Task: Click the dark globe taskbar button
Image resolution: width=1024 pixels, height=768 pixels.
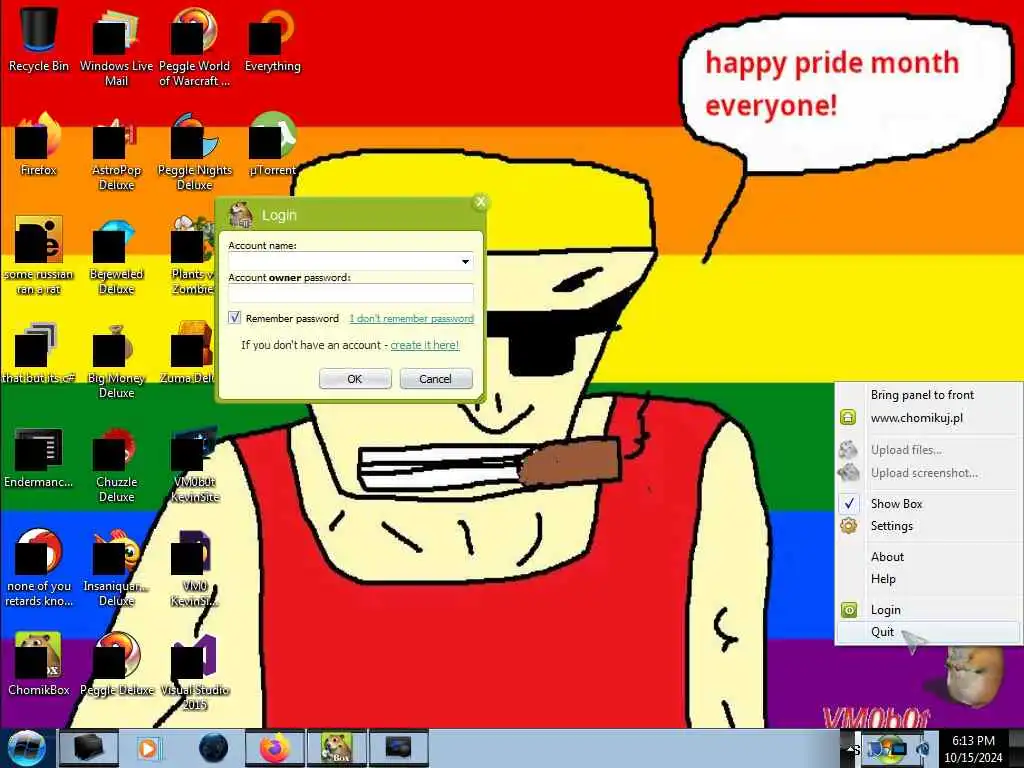Action: coord(213,748)
